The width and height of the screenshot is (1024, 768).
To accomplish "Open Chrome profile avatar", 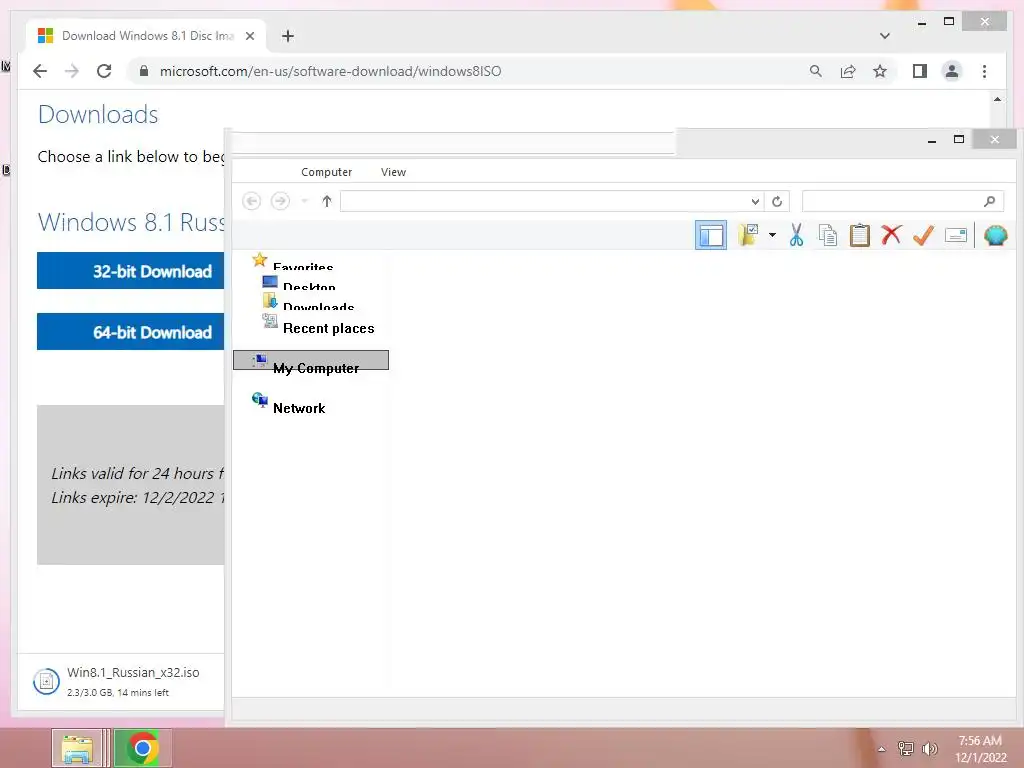I will coord(952,71).
